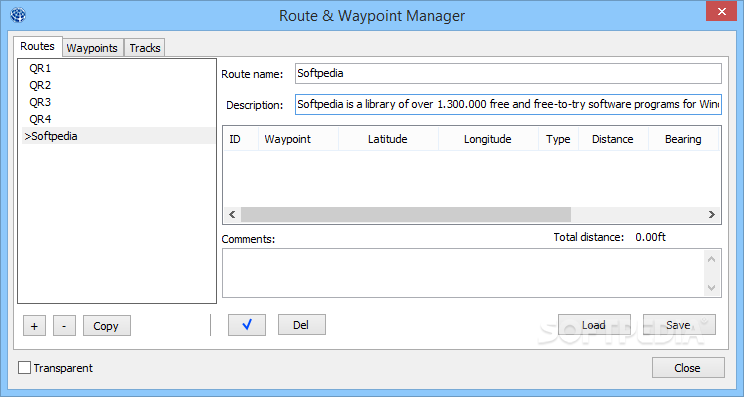Click the Del button
The width and height of the screenshot is (744, 397).
point(301,325)
